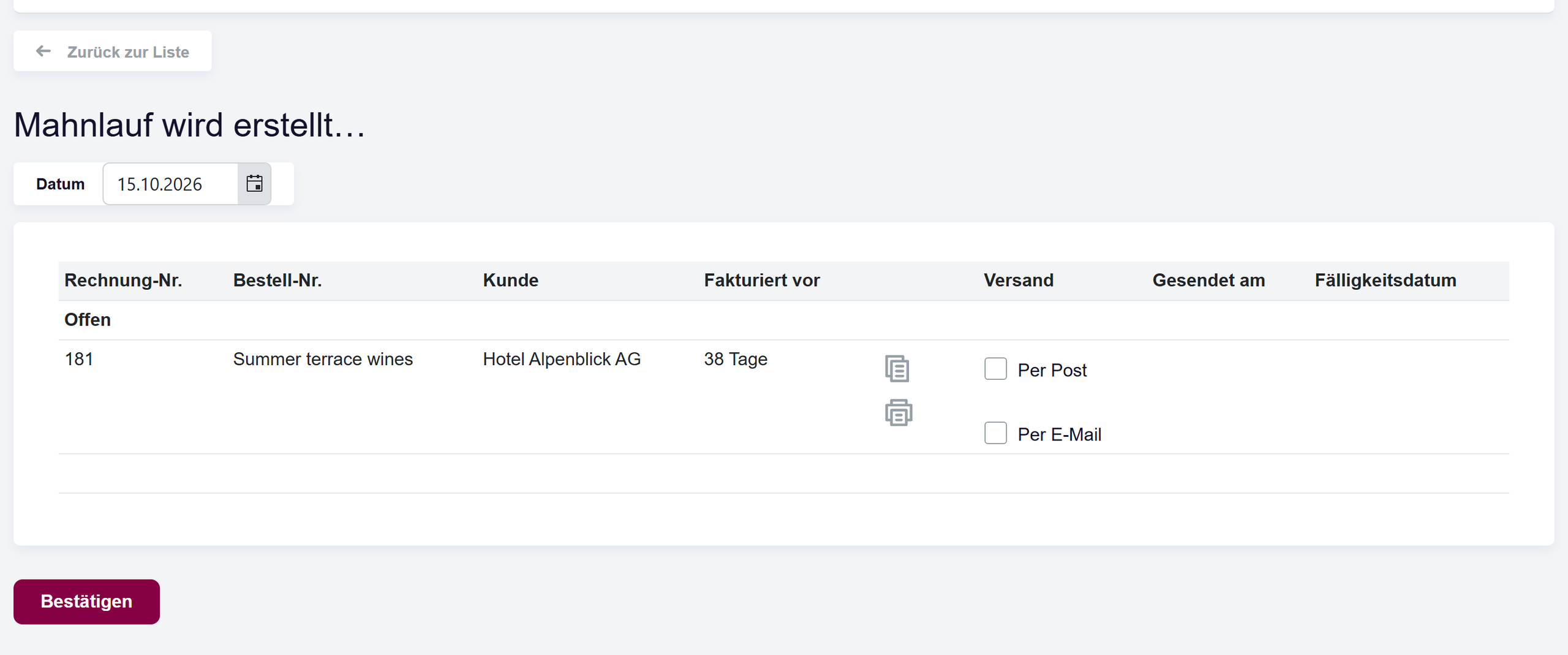Click the Rechnung-Nr. column header
Viewport: 1568px width, 655px height.
click(x=123, y=281)
